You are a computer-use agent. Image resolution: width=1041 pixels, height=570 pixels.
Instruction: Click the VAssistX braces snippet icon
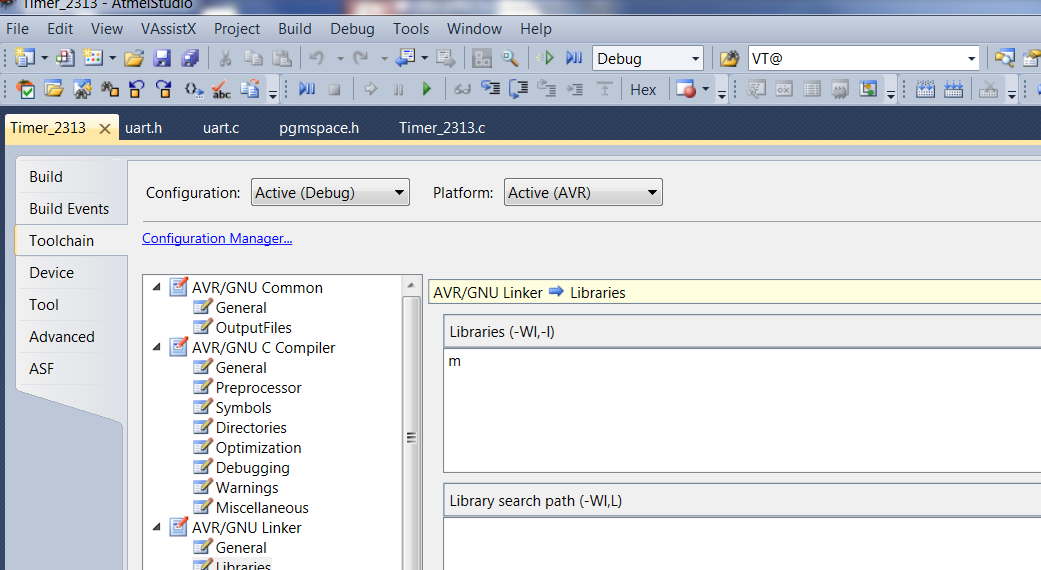click(194, 89)
